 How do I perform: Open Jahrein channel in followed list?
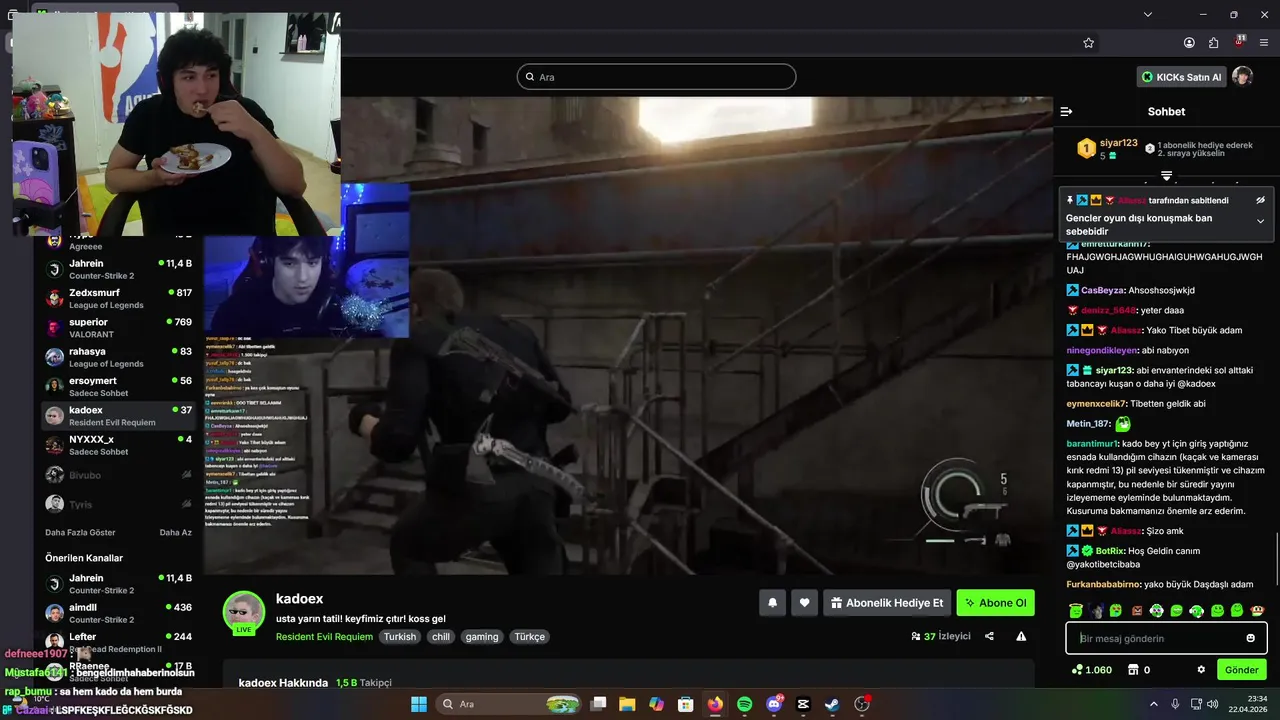118,269
